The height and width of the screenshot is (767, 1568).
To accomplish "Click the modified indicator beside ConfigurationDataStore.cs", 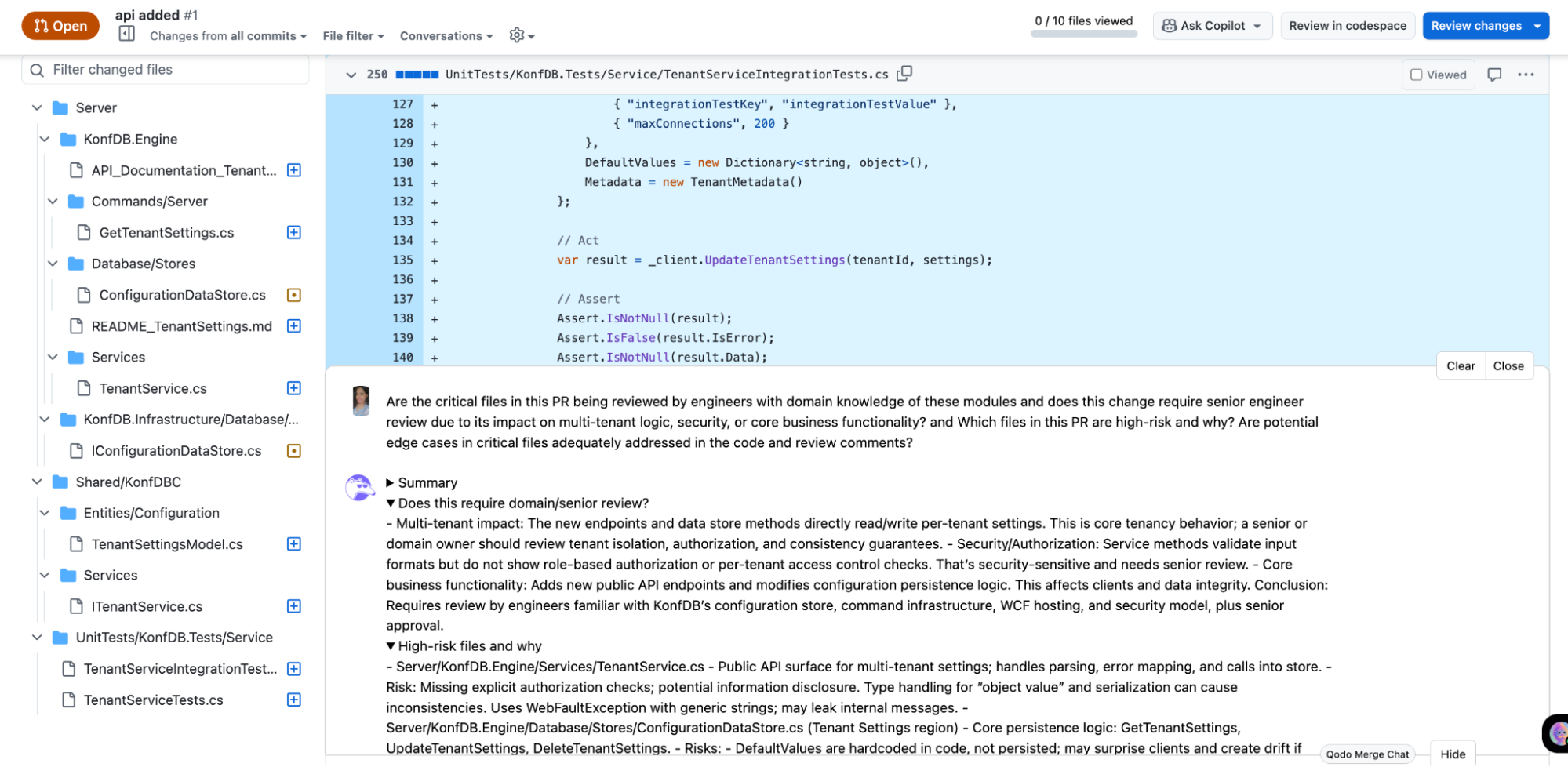I will (293, 295).
